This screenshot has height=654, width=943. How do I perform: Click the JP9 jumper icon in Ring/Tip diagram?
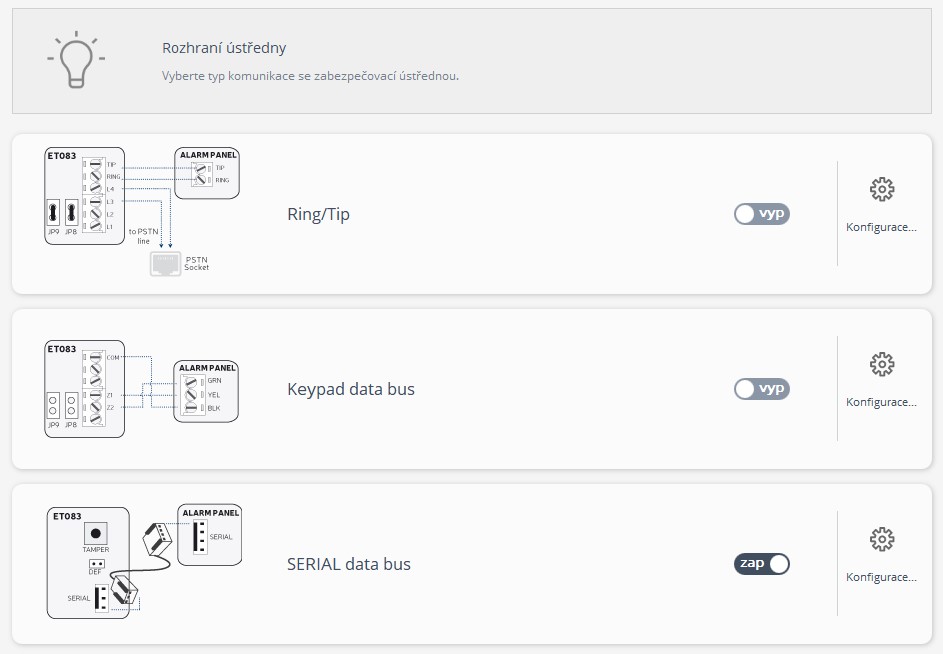pyautogui.click(x=54, y=214)
